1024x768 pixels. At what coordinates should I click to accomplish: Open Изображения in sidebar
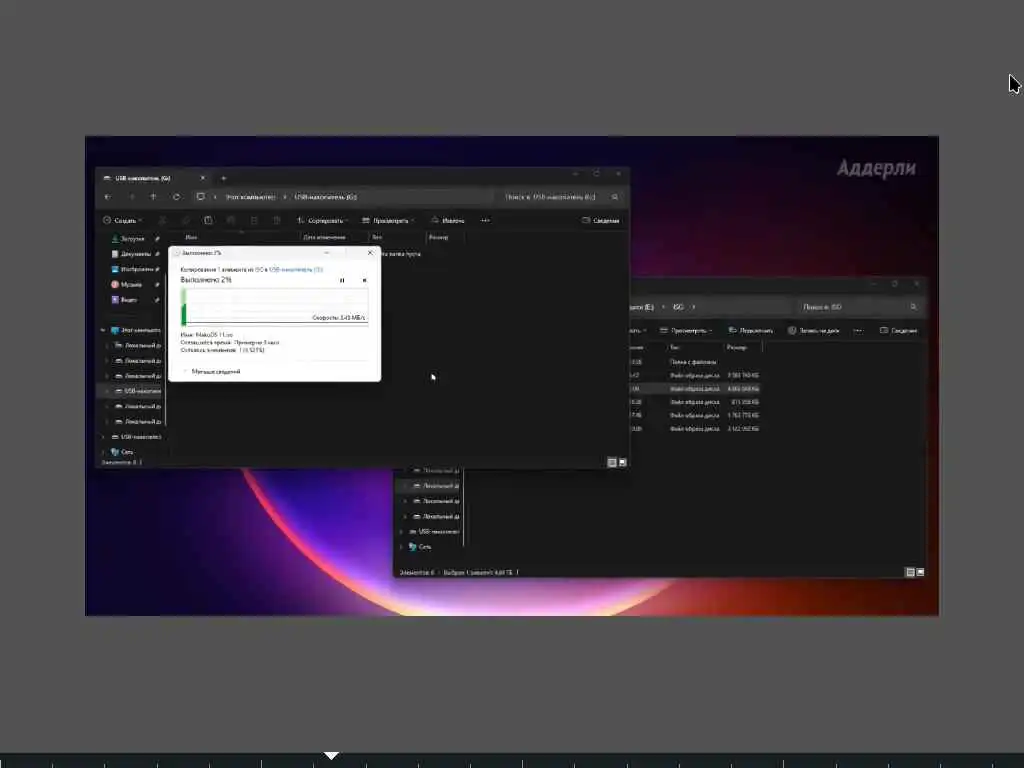132,269
